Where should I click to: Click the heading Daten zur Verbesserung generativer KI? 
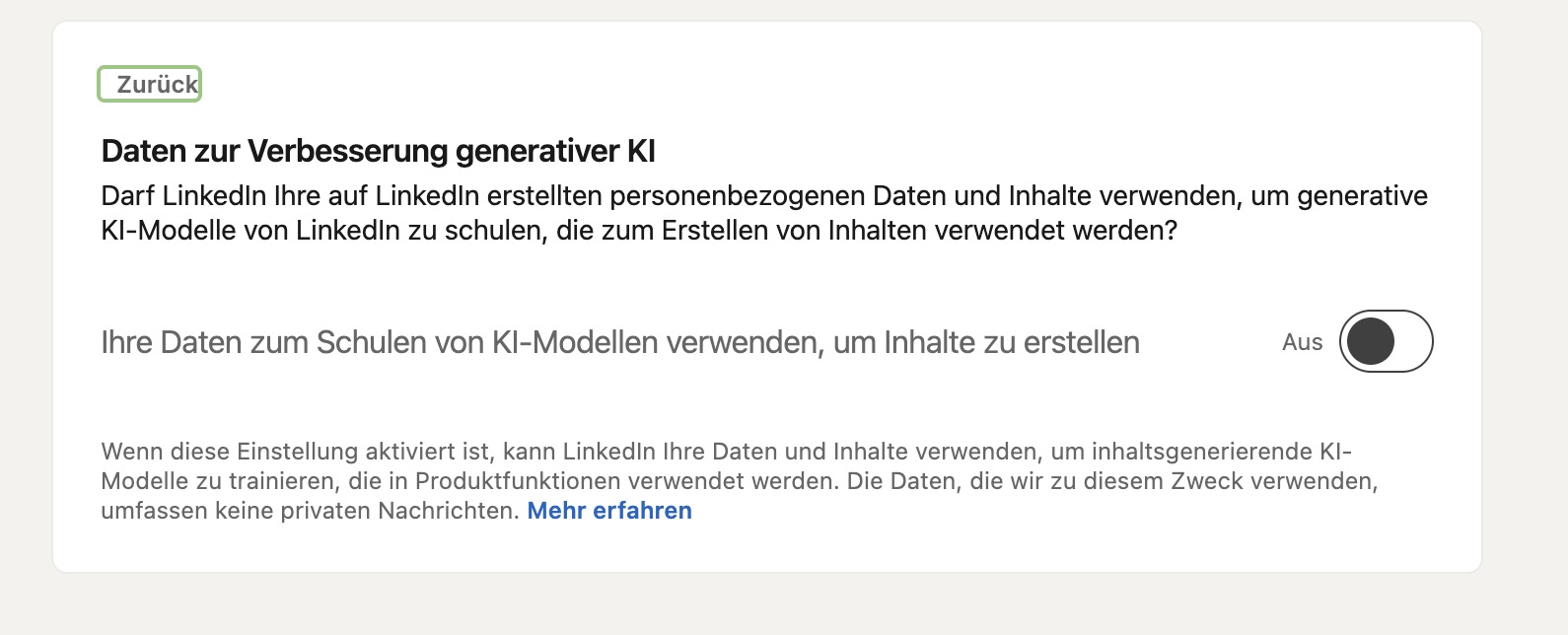[x=378, y=152]
